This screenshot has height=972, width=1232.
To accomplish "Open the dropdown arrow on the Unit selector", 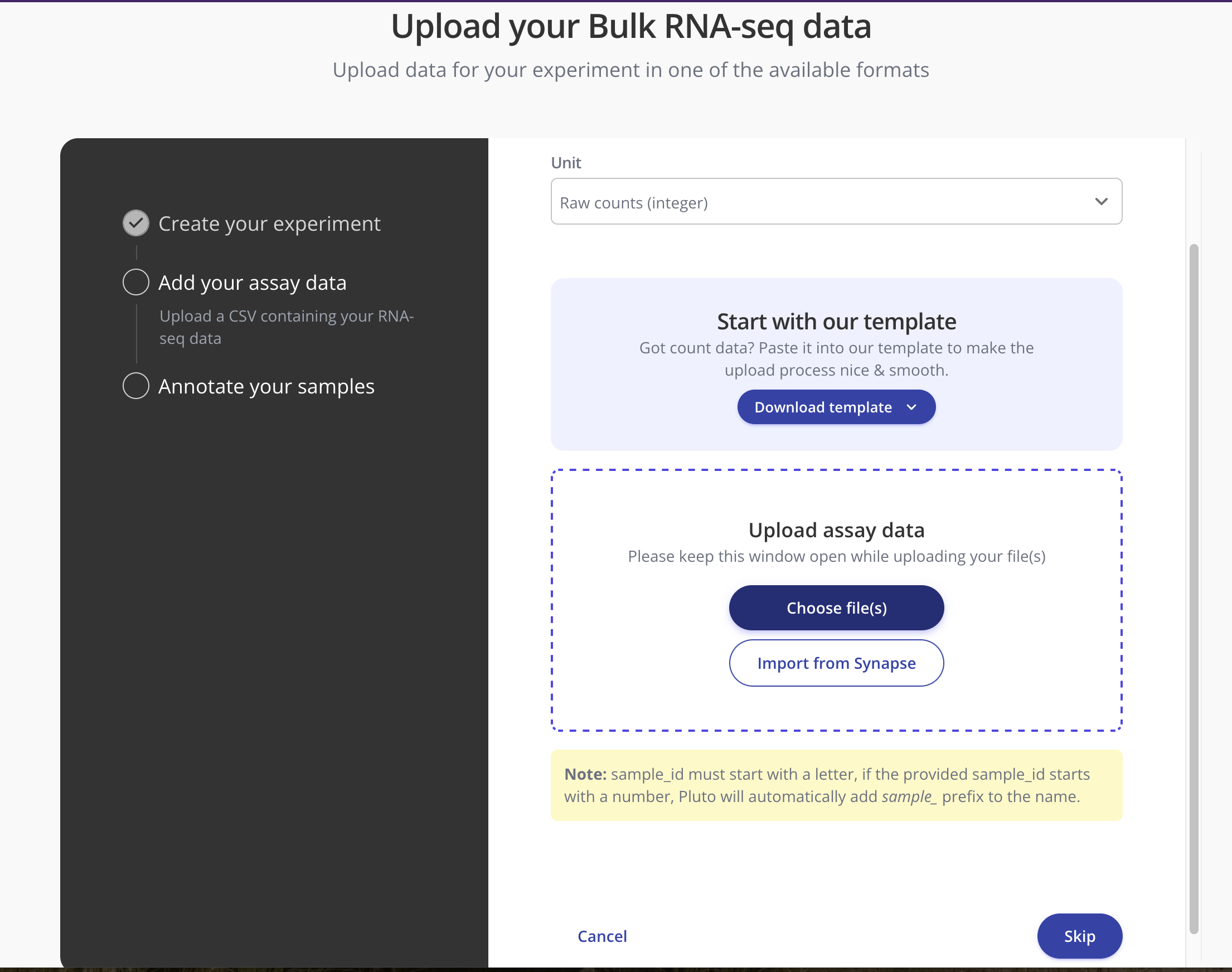I will coord(1101,201).
